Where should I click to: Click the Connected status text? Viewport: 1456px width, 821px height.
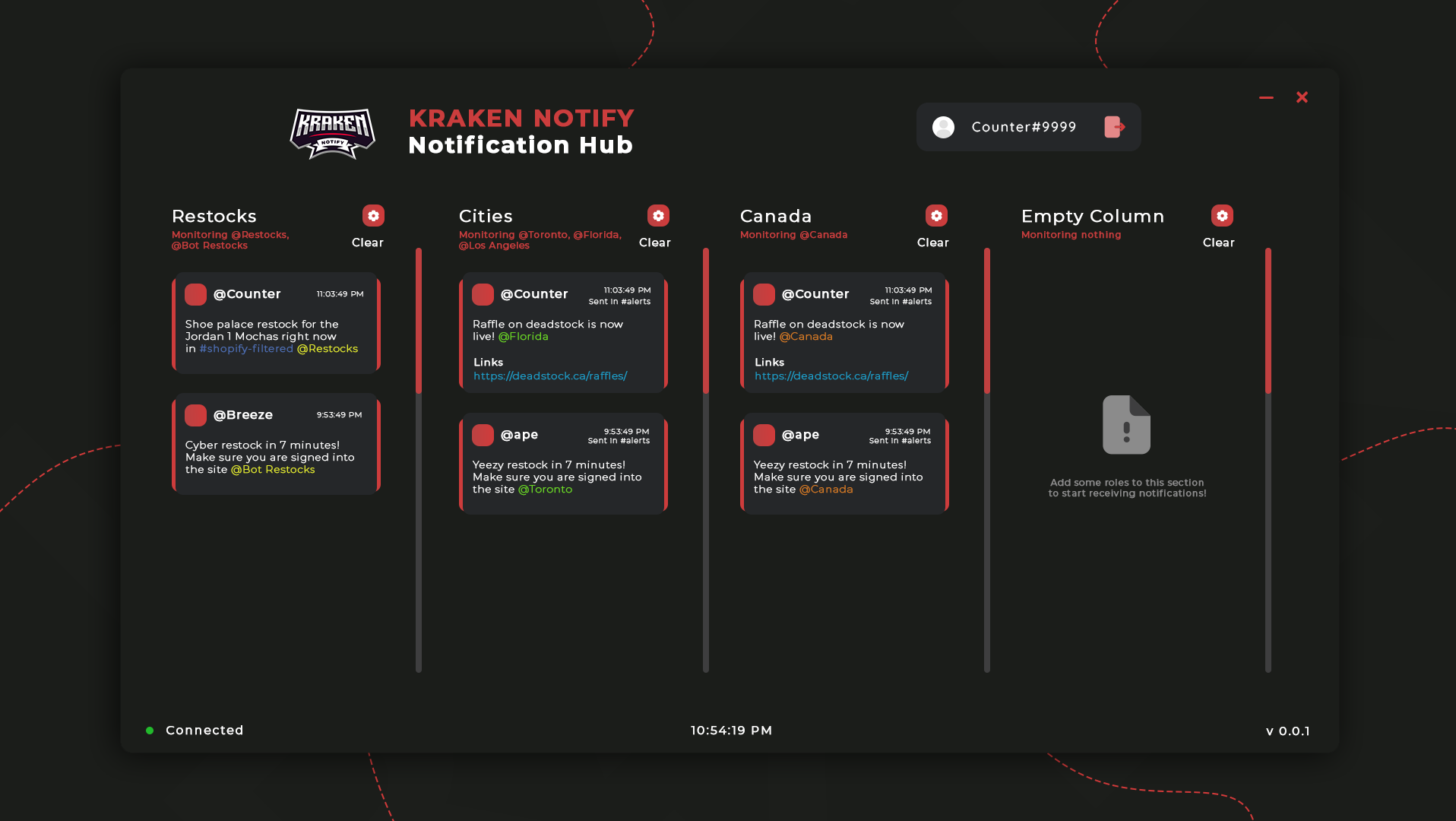(204, 731)
